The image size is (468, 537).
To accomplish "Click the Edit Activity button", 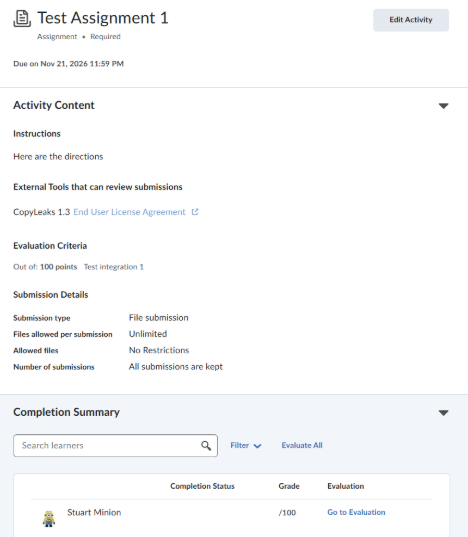I will click(x=411, y=20).
